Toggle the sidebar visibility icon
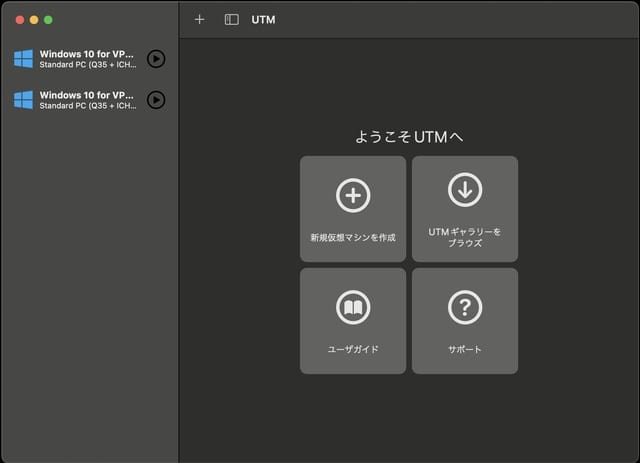This screenshot has height=463, width=640. coord(231,19)
